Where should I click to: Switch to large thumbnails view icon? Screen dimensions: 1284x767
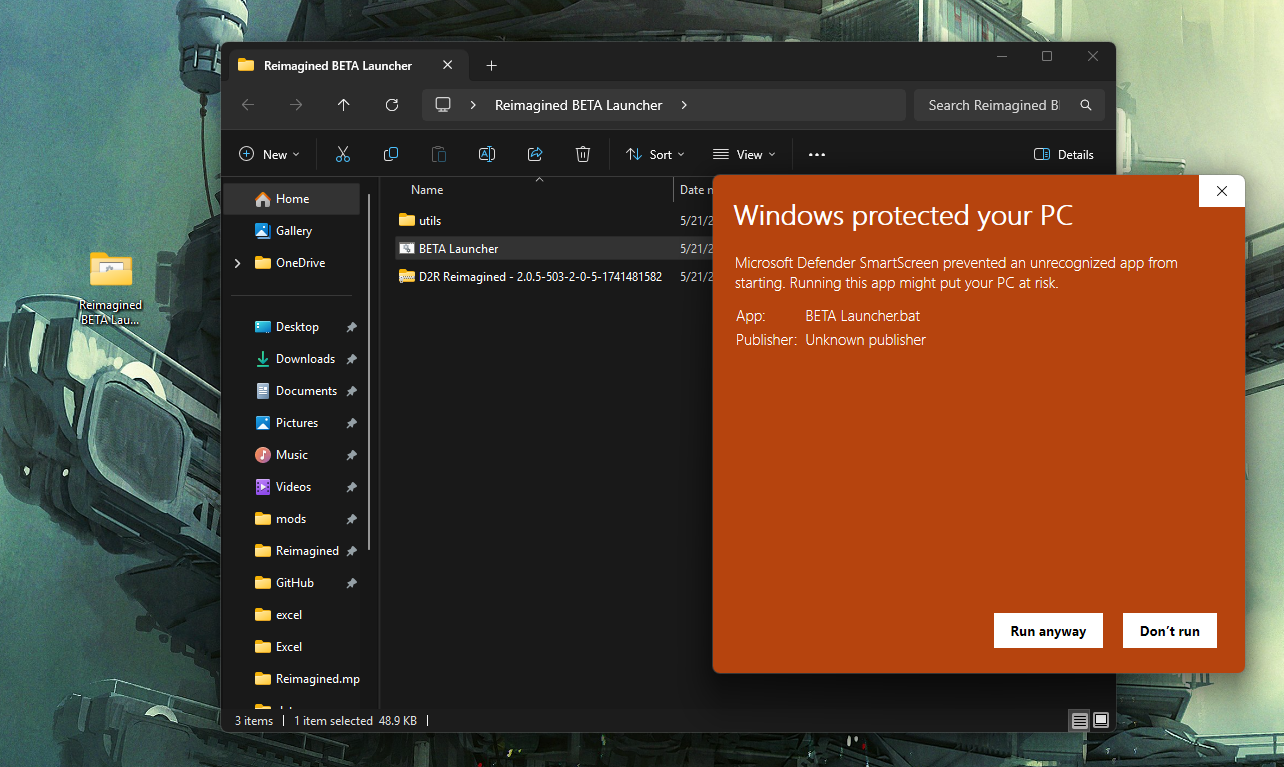pos(1101,720)
